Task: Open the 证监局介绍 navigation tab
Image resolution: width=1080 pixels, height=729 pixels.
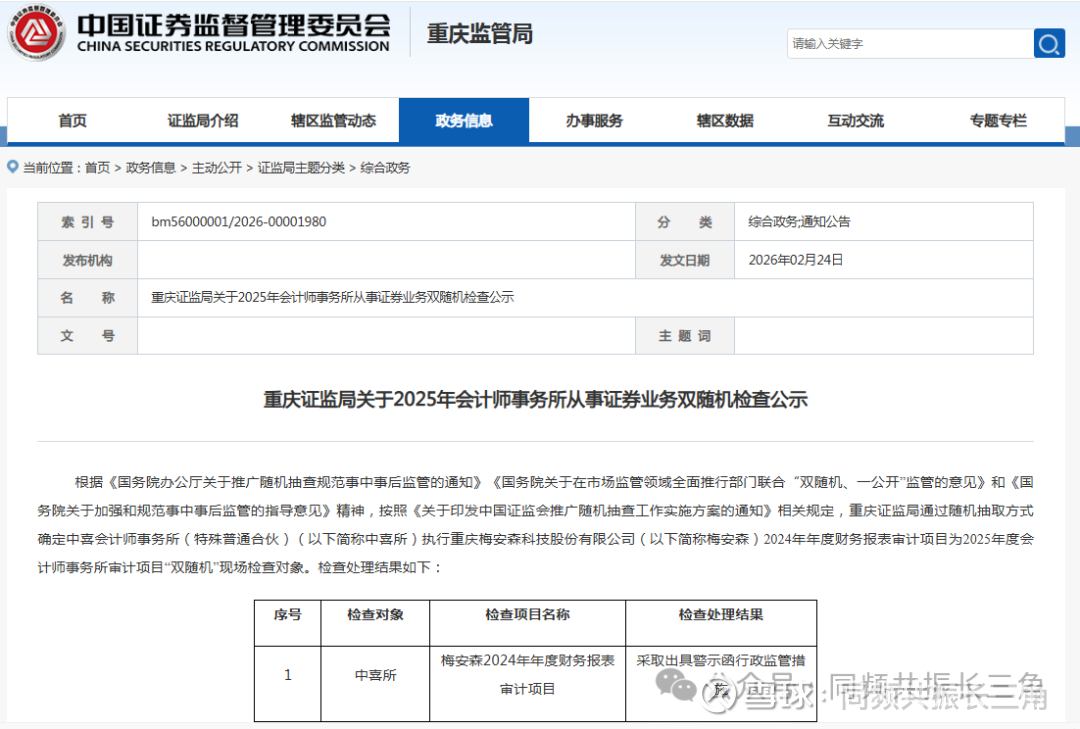Action: [x=203, y=121]
